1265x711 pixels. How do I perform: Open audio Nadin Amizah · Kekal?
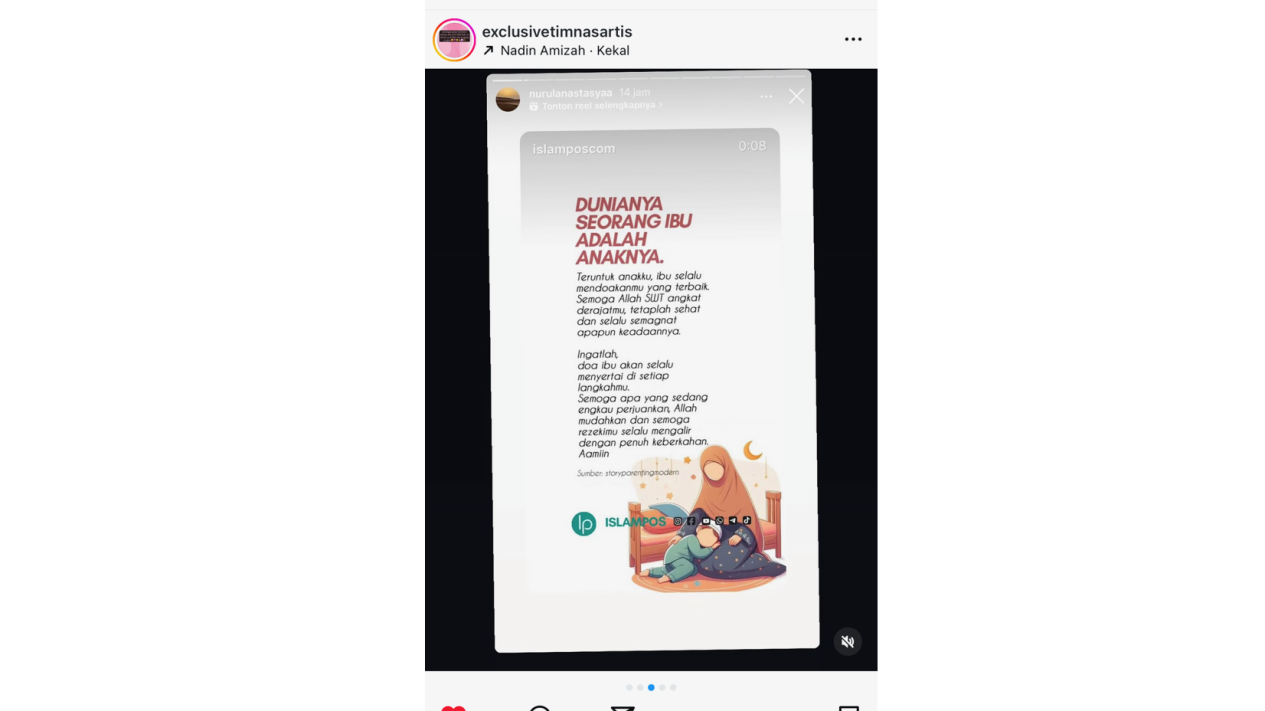(565, 51)
